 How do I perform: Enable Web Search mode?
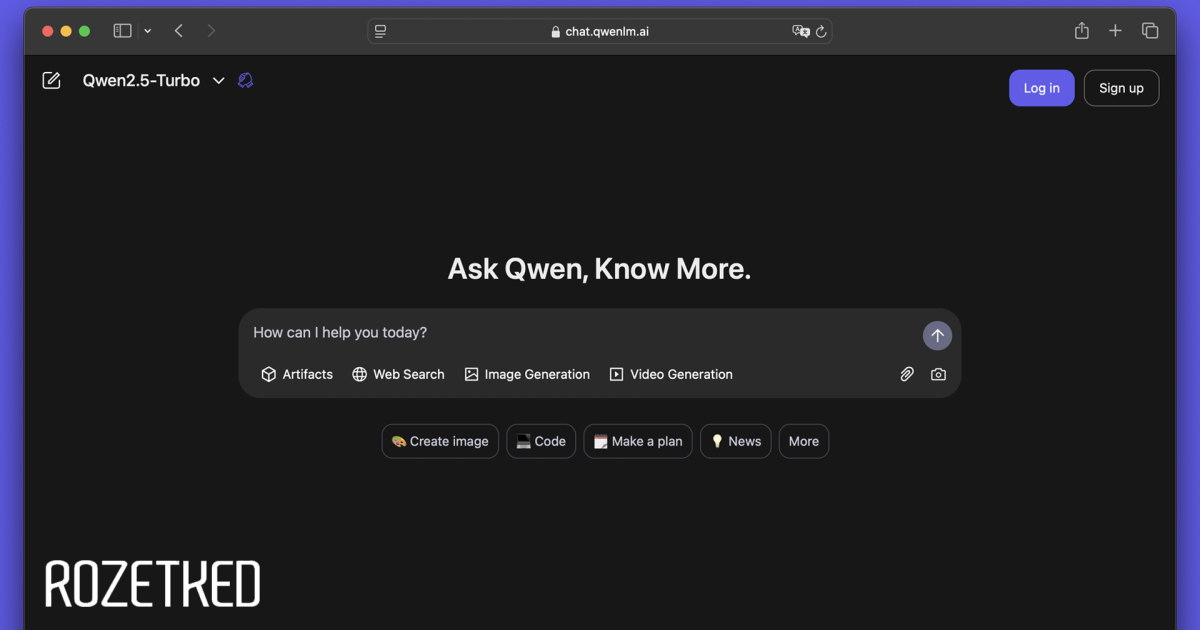(x=398, y=374)
